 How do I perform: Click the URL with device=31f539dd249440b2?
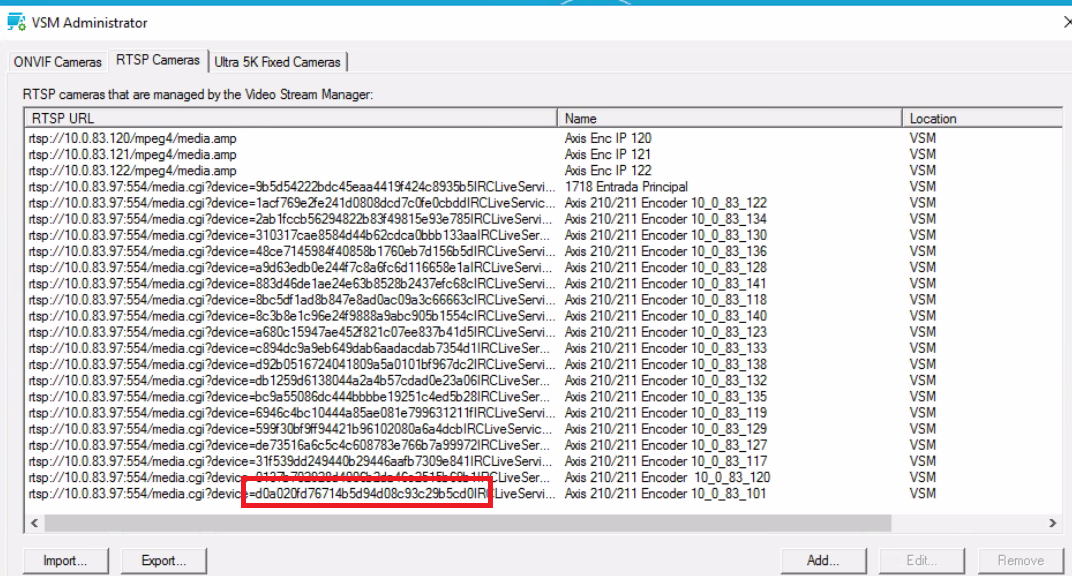coord(292,462)
